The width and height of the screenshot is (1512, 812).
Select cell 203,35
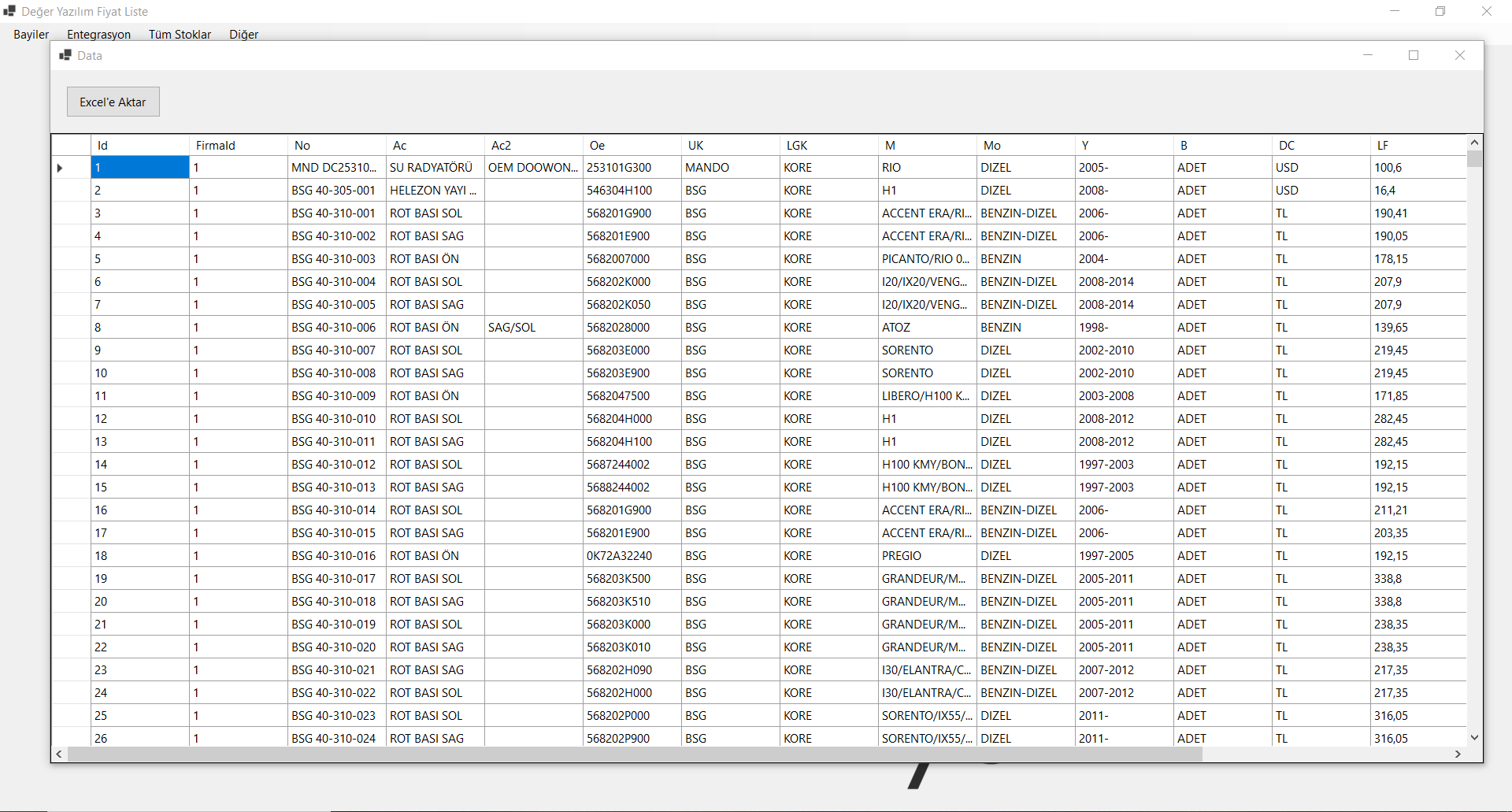(1418, 532)
